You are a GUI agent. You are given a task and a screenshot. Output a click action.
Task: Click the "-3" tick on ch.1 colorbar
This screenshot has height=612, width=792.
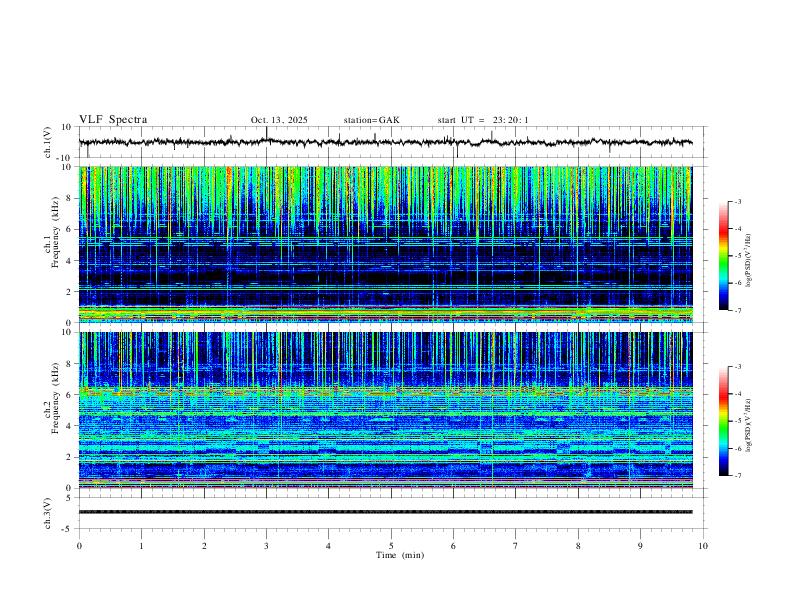(737, 201)
